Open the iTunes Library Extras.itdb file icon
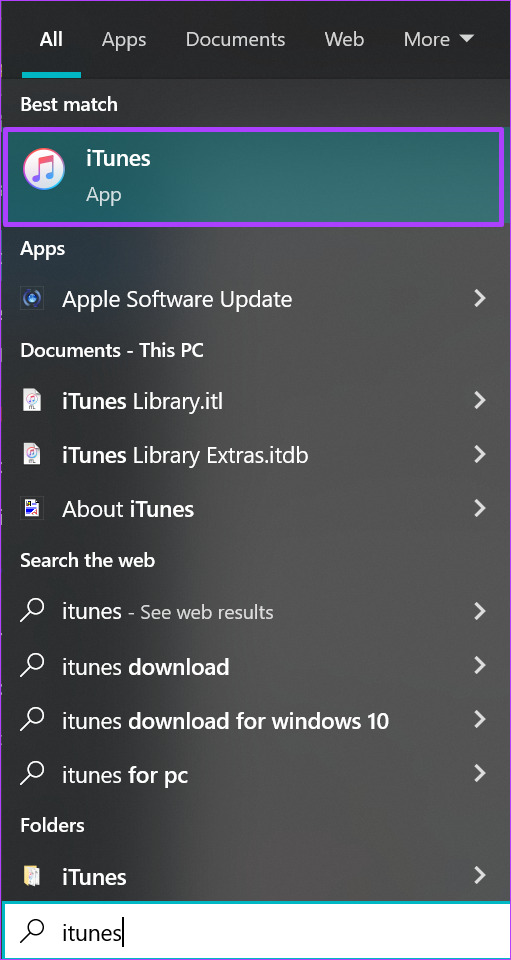The height and width of the screenshot is (960, 511). pos(32,455)
